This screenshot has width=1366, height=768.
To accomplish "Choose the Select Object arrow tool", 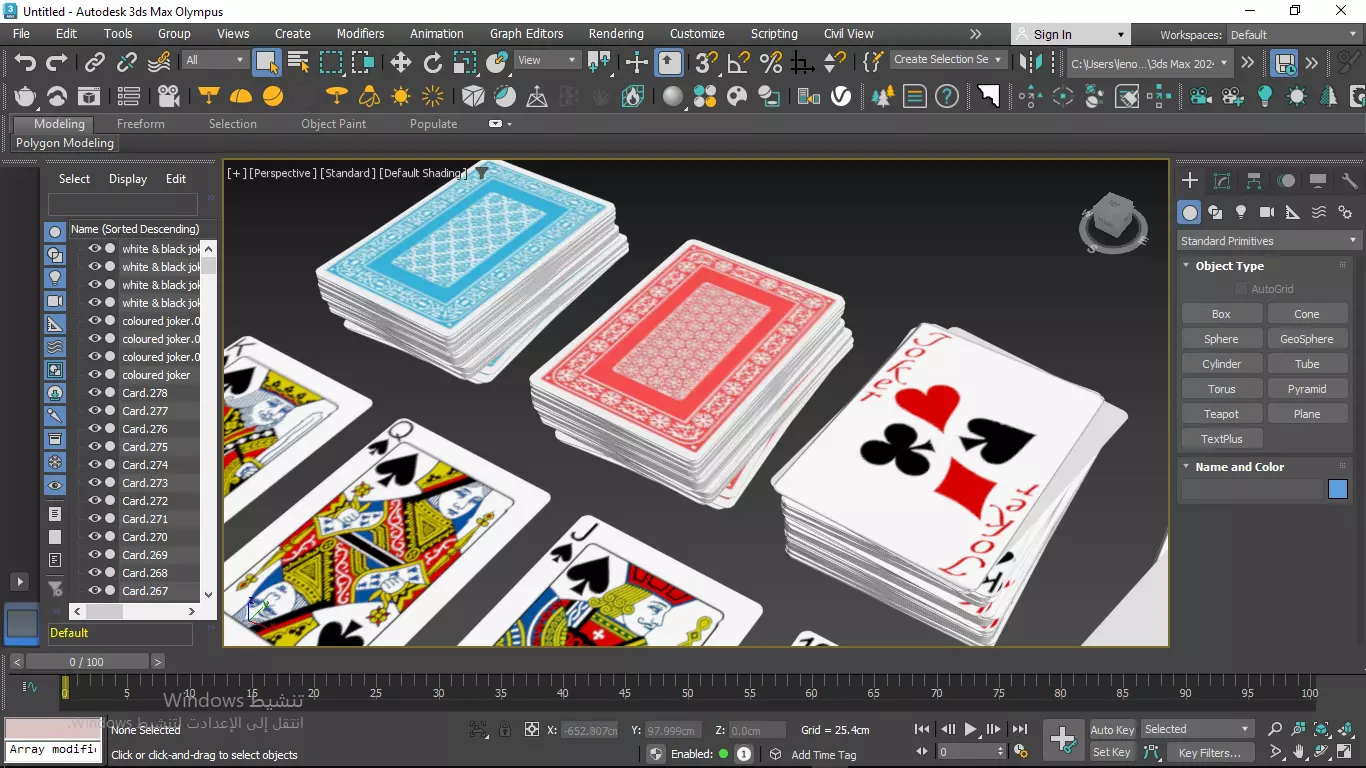I will pos(267,63).
